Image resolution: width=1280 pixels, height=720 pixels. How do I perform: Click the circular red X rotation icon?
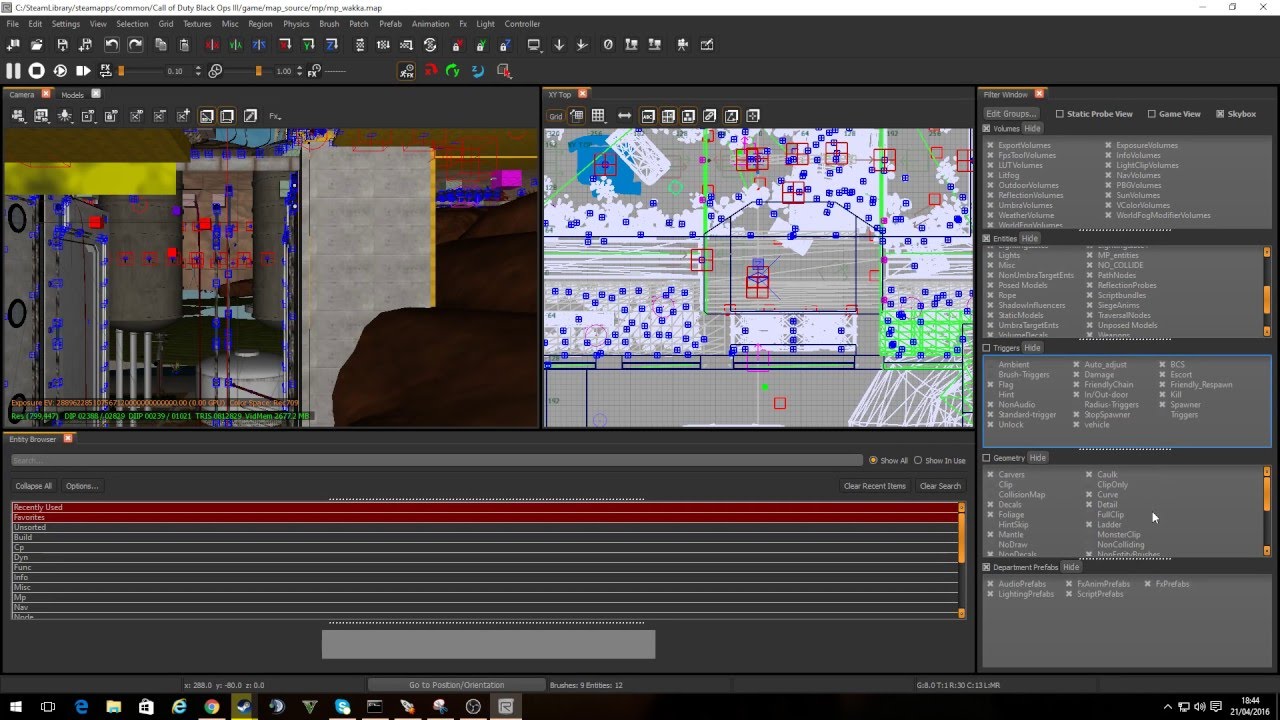(x=431, y=71)
